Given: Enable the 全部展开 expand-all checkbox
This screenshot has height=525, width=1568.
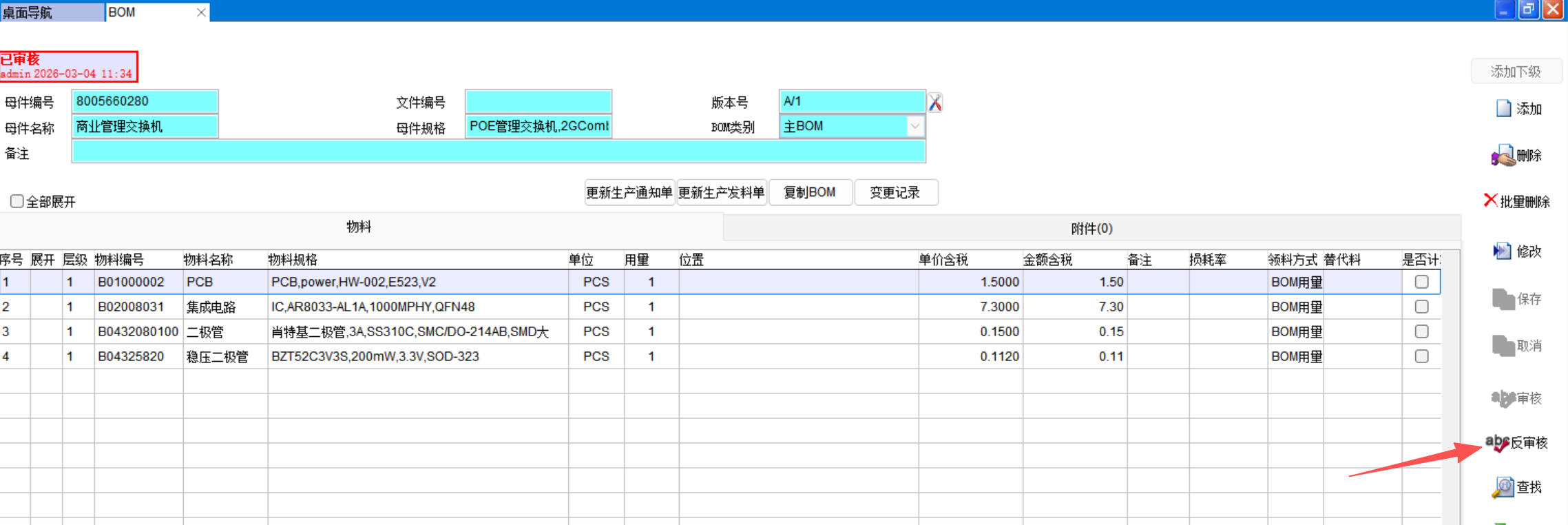Looking at the screenshot, I should click(17, 201).
